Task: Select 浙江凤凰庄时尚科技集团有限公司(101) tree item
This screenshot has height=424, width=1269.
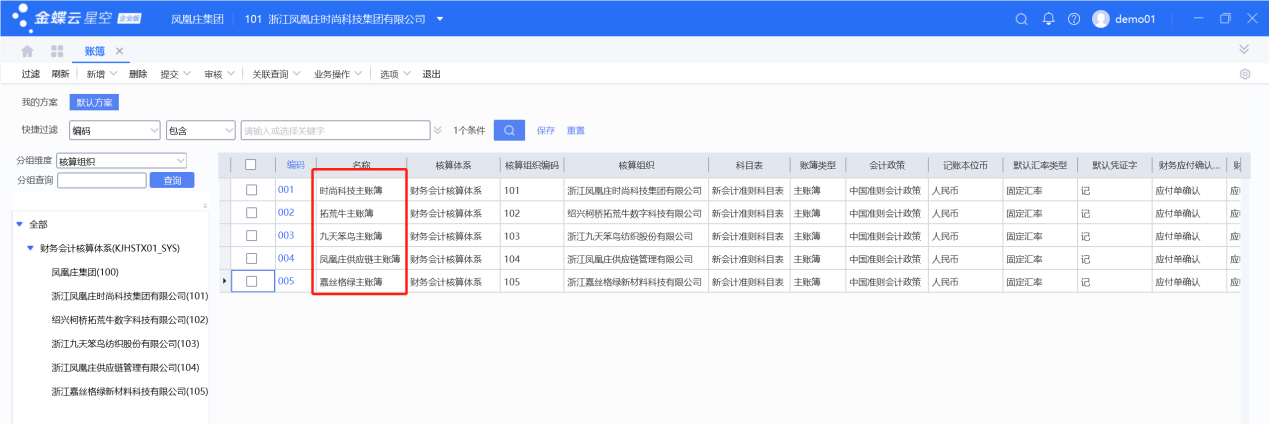Action: click(x=130, y=296)
